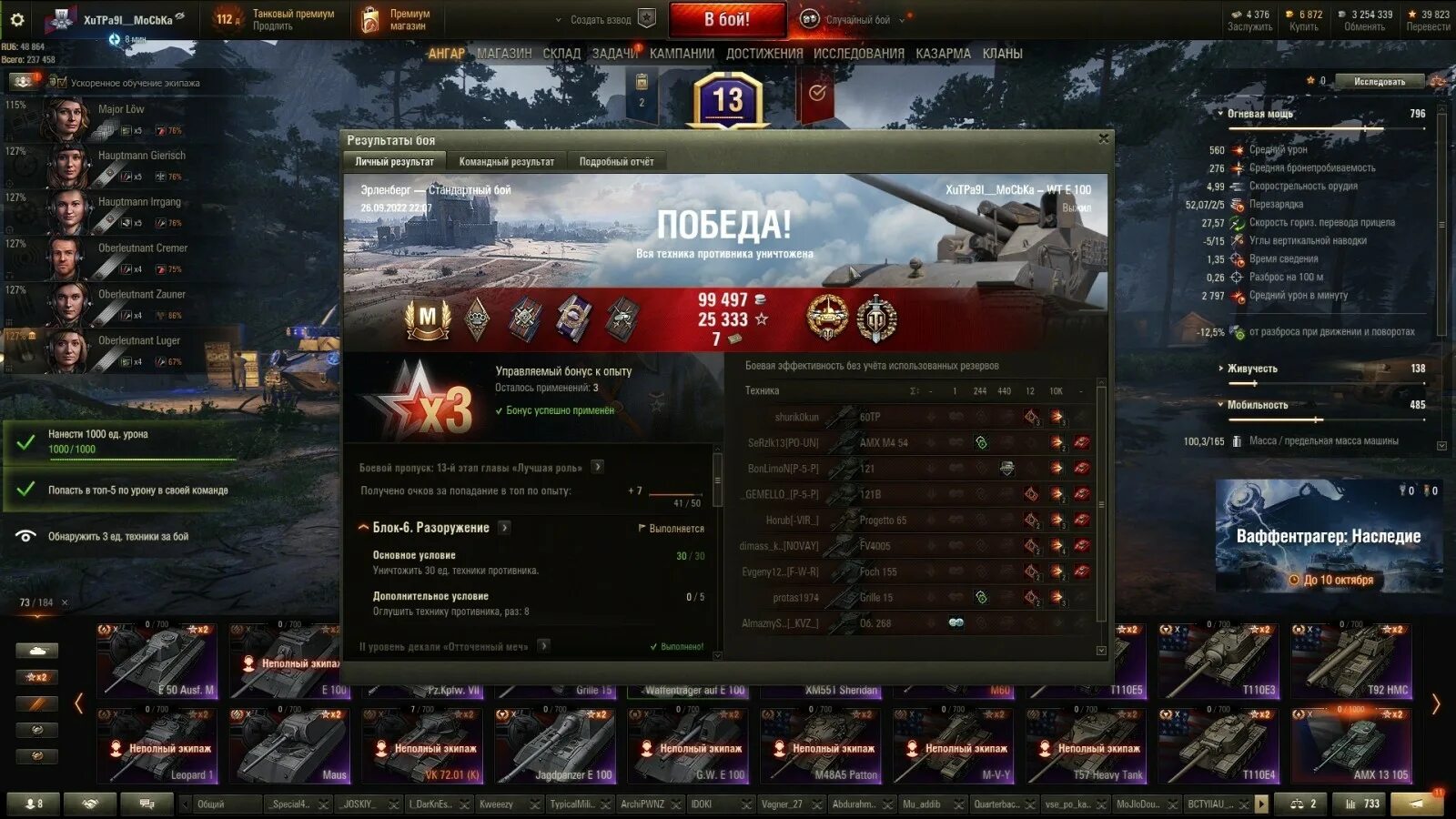The height and width of the screenshot is (819, 1456).
Task: Click the Исследовать button
Action: click(x=1380, y=82)
